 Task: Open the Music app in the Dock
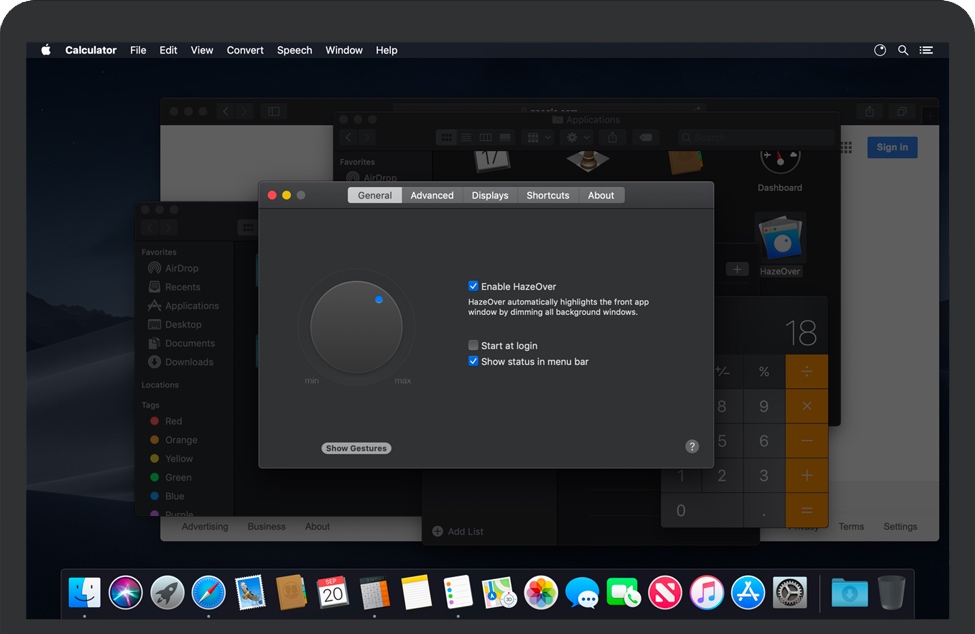707,592
